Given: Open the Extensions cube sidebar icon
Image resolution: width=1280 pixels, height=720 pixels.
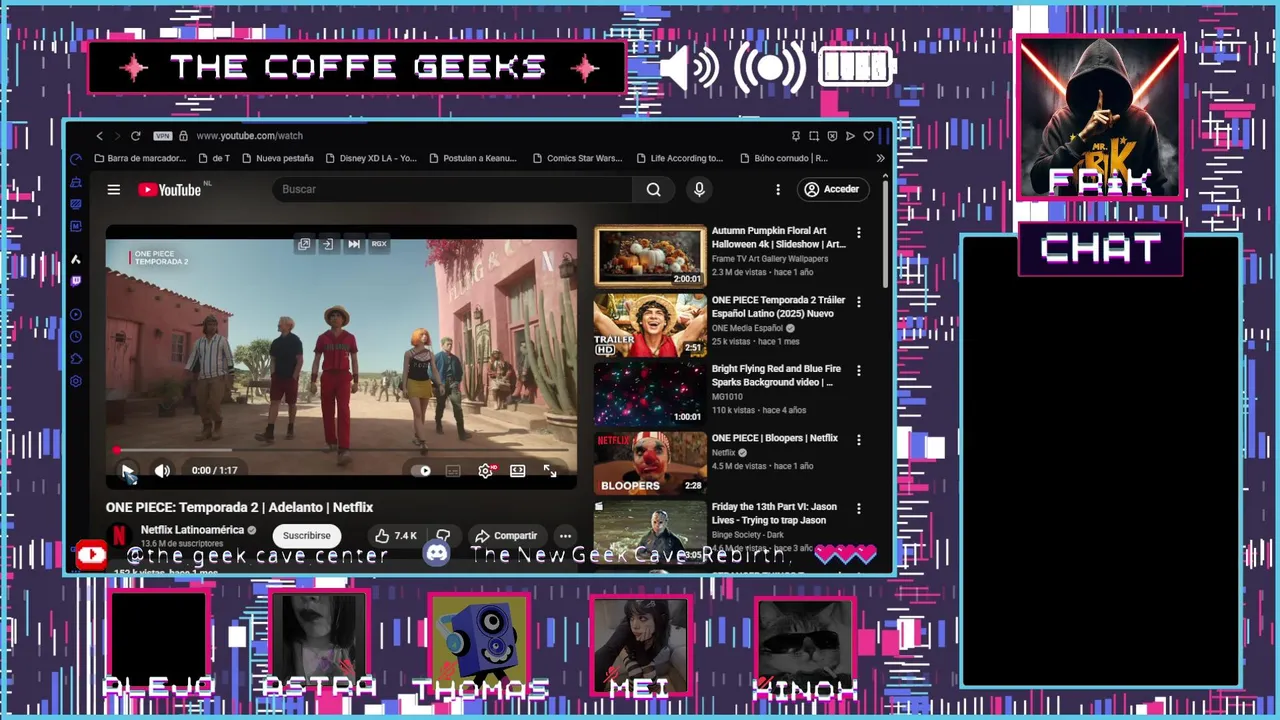Looking at the screenshot, I should click(x=75, y=359).
